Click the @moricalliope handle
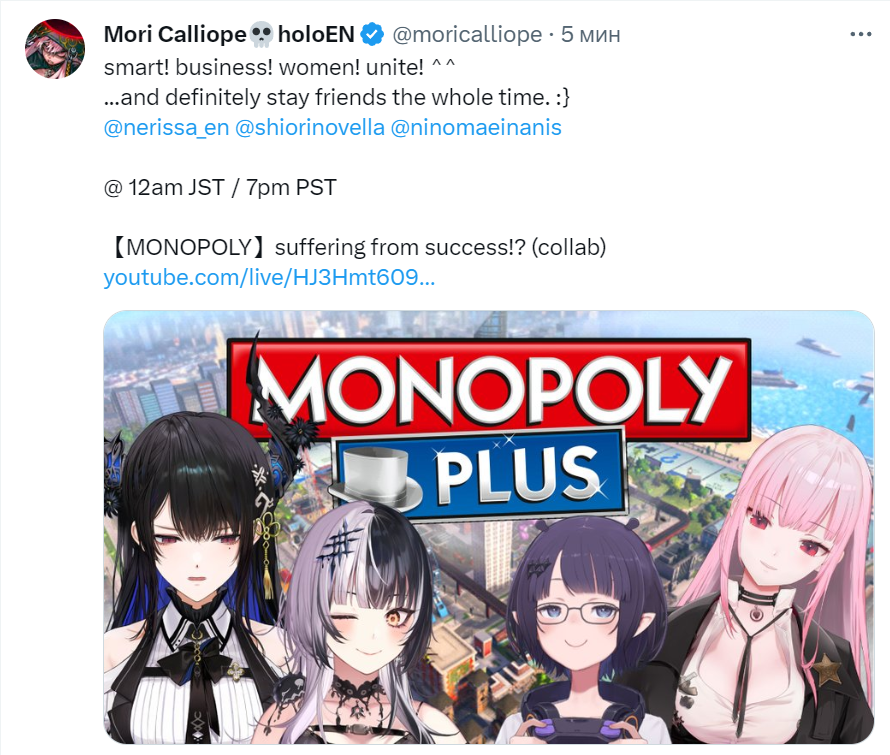 467,35
